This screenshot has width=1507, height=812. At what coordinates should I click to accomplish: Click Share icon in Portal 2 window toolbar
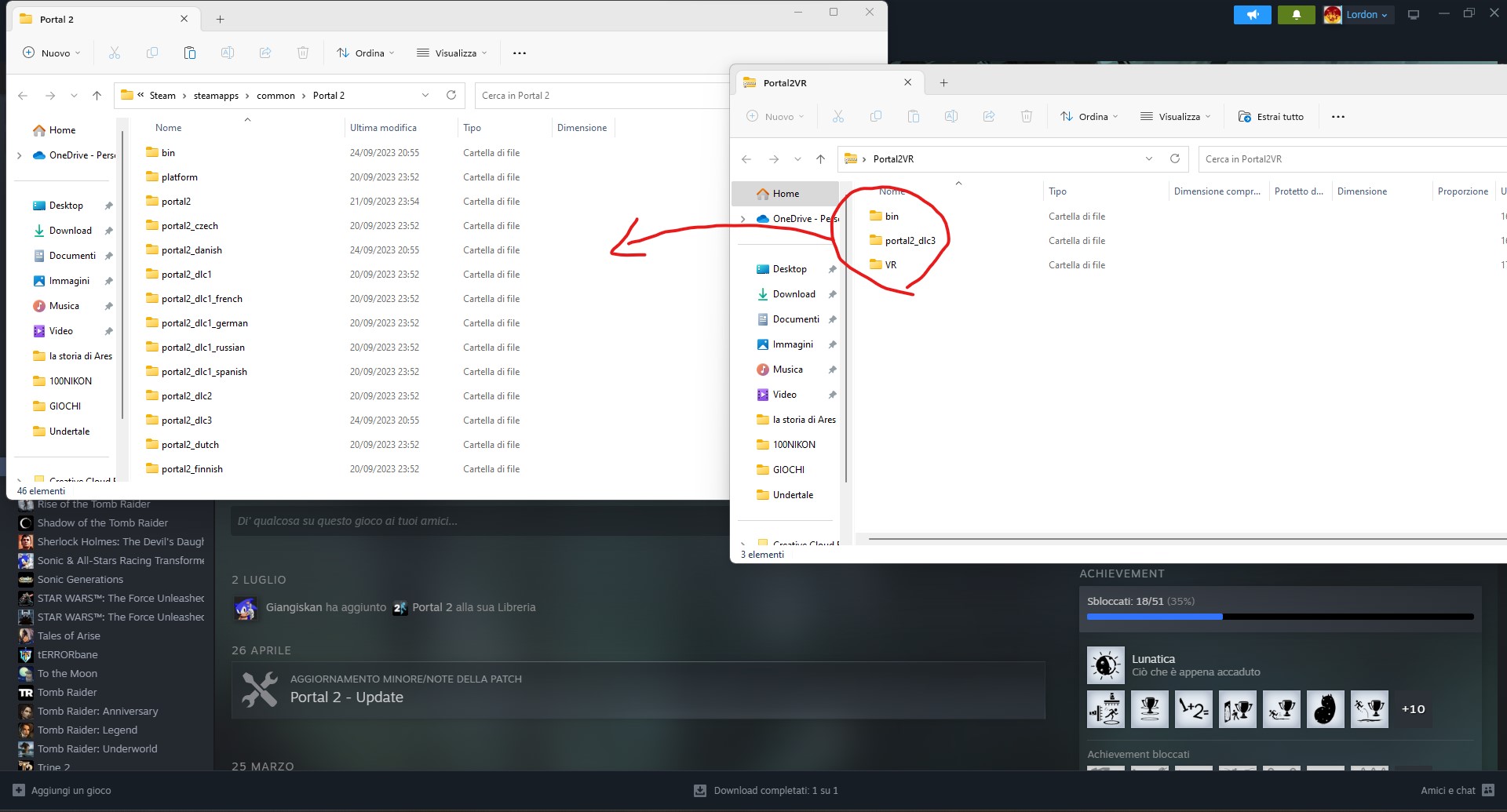[x=265, y=53]
